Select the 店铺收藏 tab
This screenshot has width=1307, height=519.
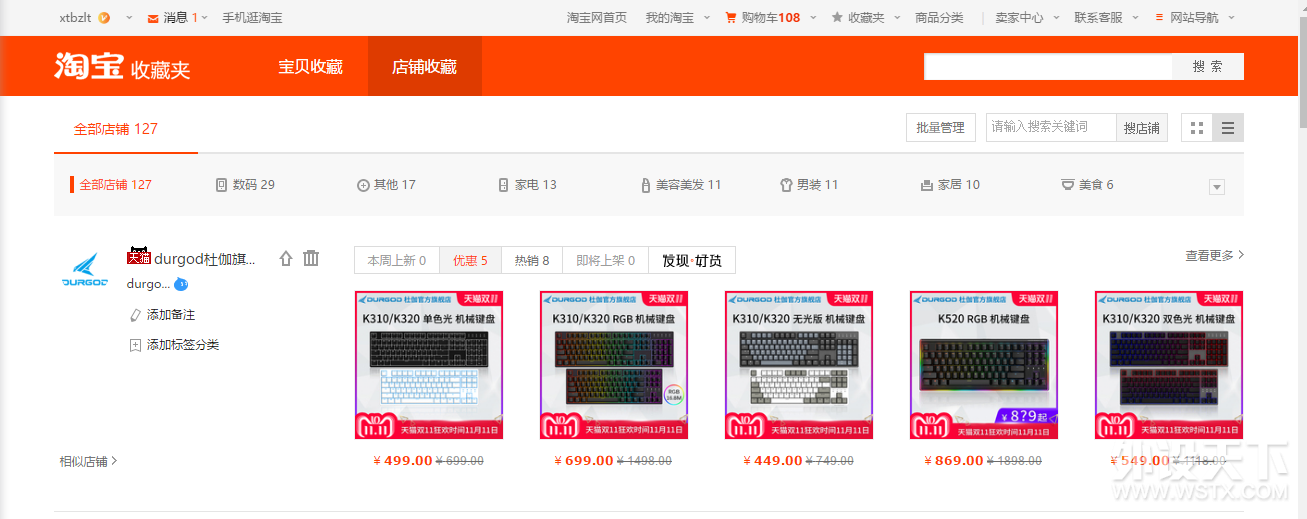point(425,67)
